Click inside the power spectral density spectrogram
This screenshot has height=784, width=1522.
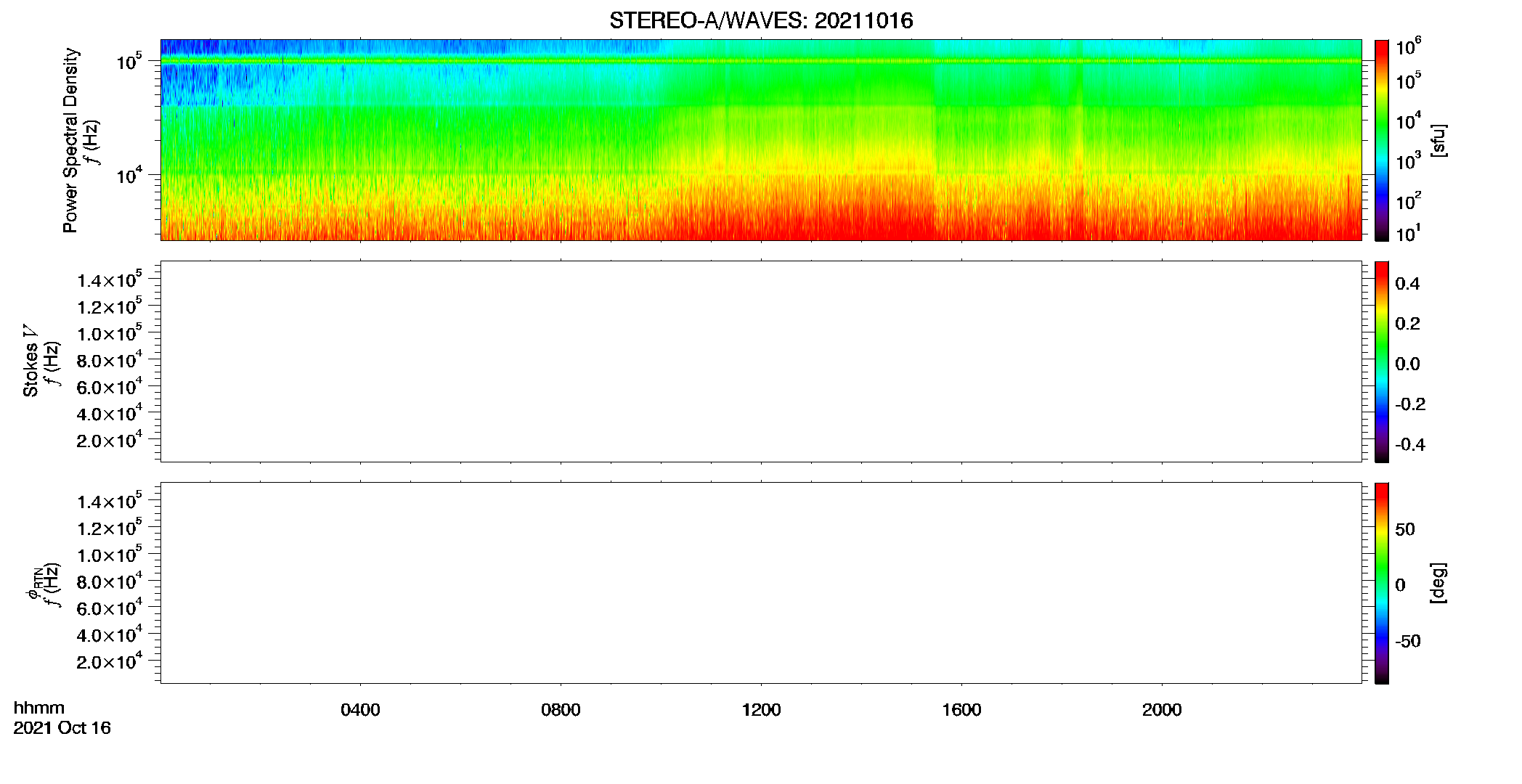(x=761, y=140)
